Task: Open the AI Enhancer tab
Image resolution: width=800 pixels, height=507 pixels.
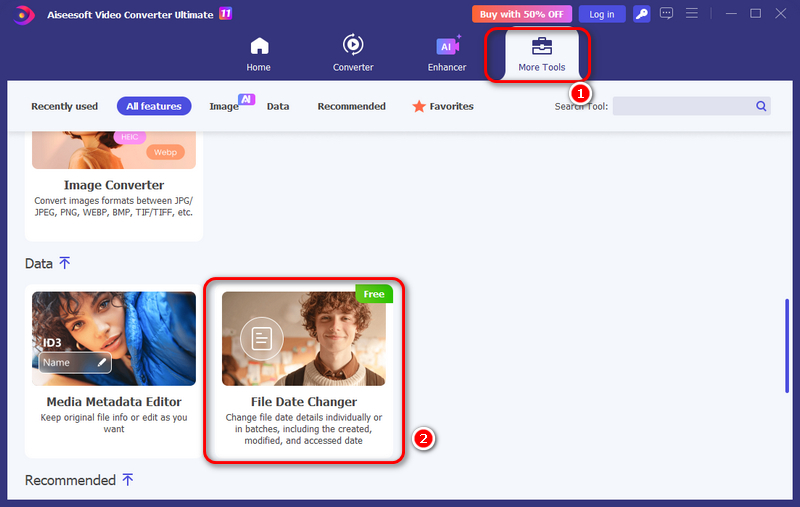Action: click(x=447, y=54)
